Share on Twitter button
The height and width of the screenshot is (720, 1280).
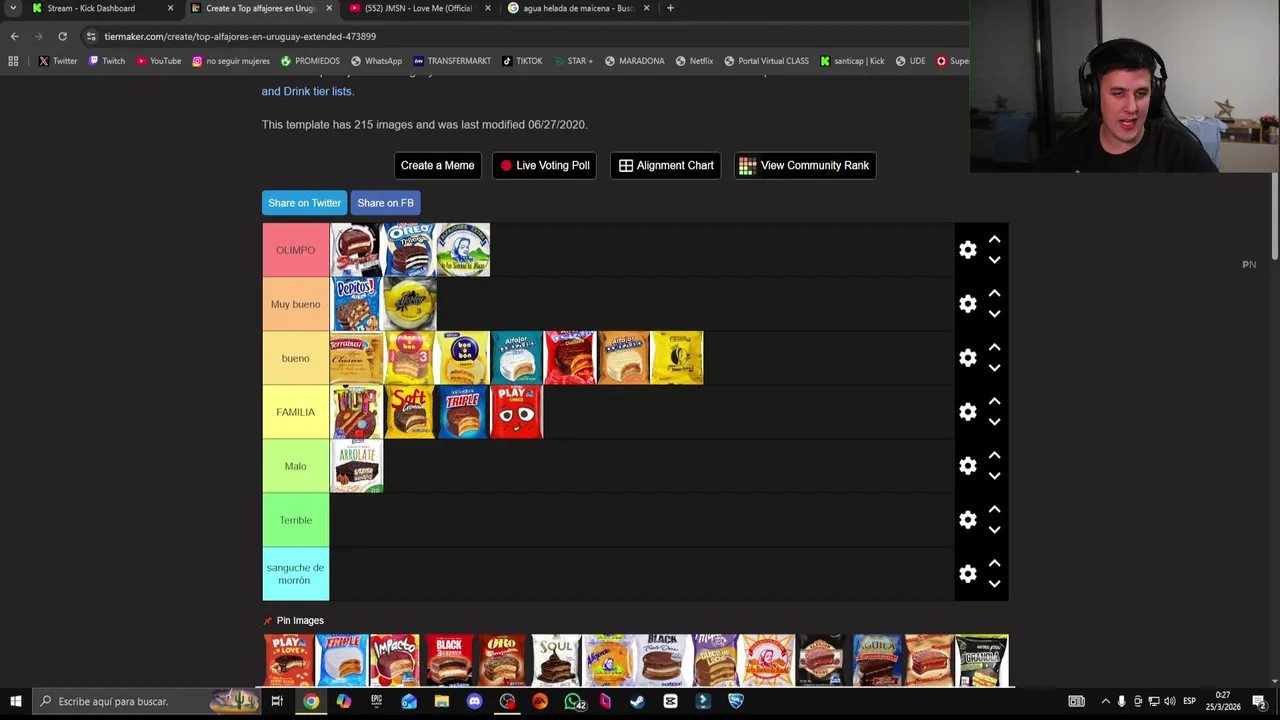pyautogui.click(x=304, y=203)
